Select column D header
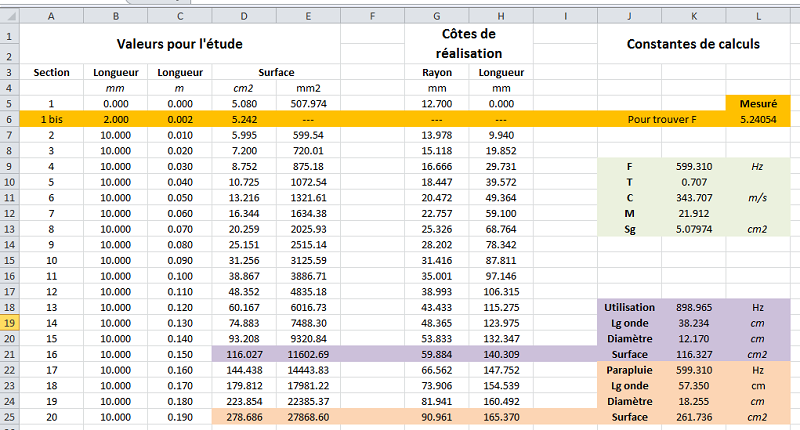The height and width of the screenshot is (430, 800). (244, 16)
